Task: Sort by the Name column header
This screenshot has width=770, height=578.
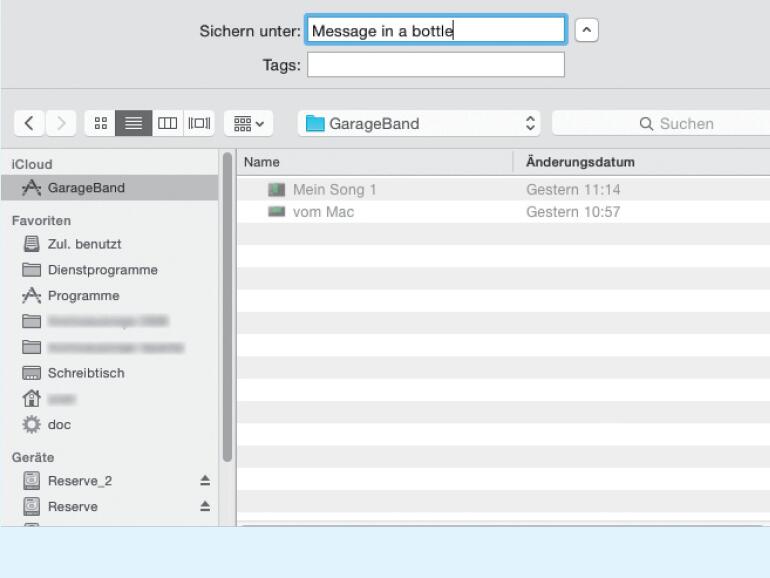Action: (x=375, y=162)
